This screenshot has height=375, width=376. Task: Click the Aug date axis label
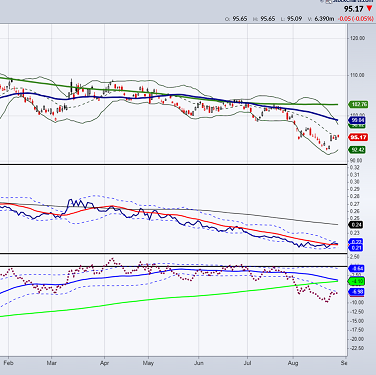[x=293, y=363]
